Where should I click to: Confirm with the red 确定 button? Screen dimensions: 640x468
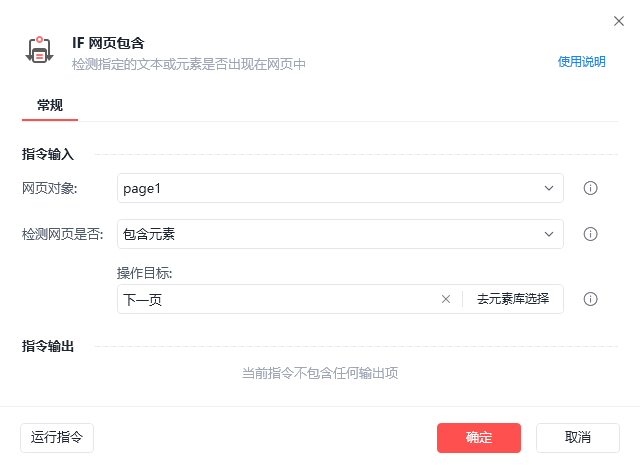pos(479,437)
